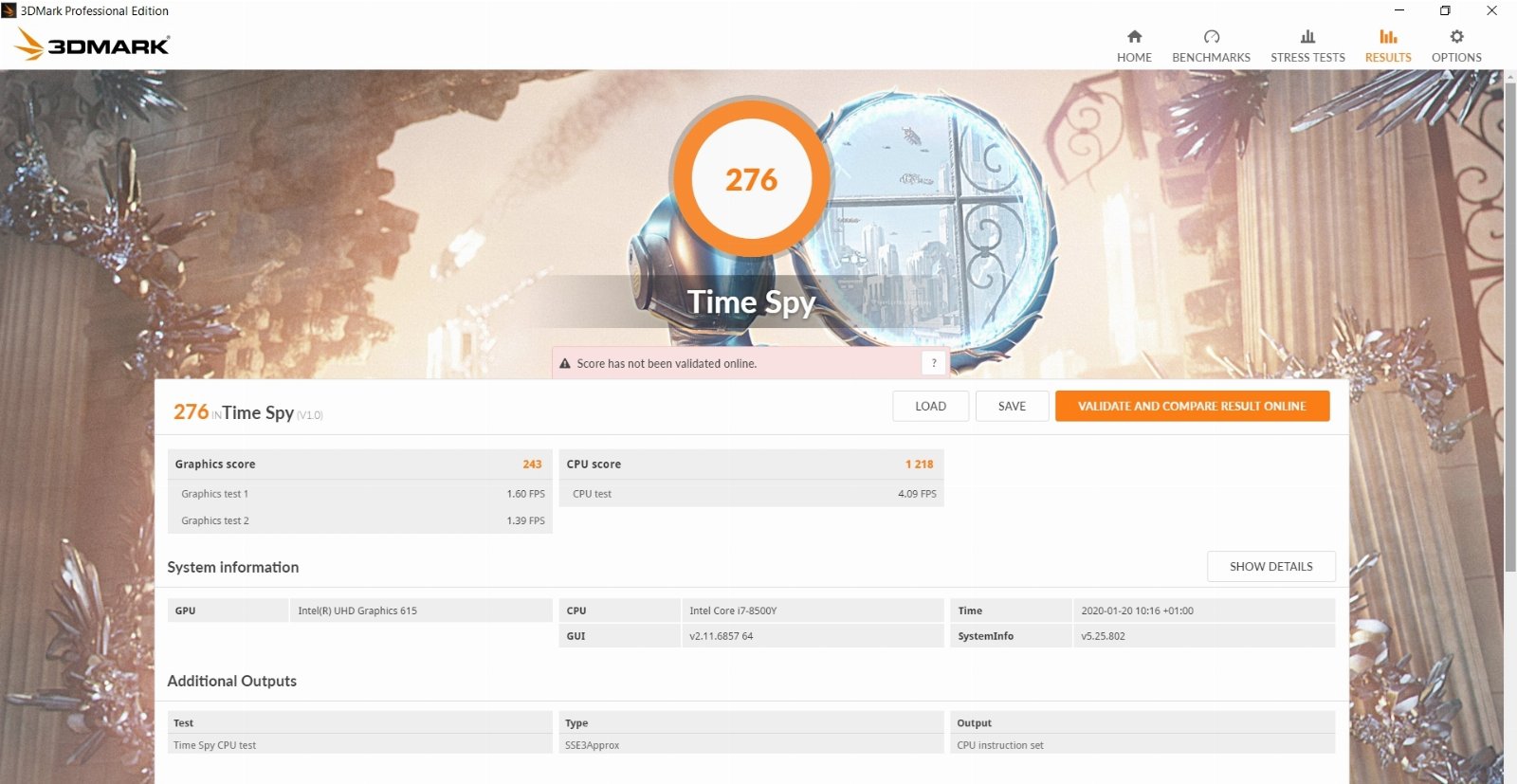
Task: Click the GPU label in System information
Action: coord(185,611)
